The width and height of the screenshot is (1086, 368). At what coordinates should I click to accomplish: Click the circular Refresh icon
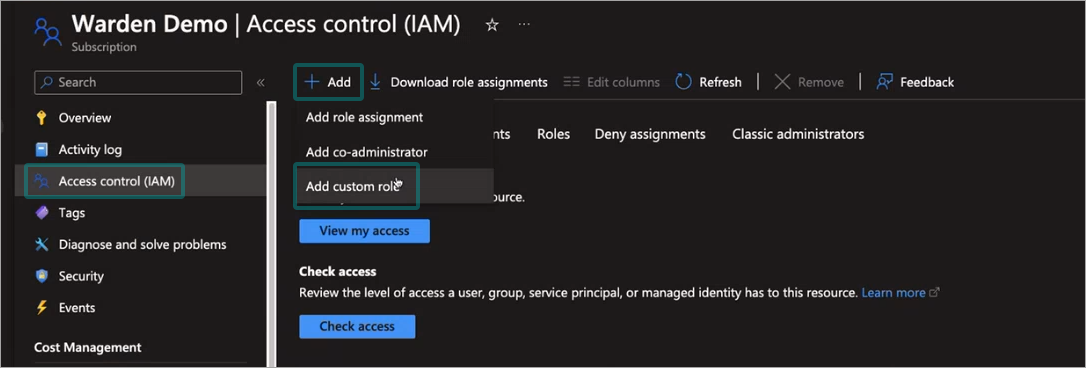pos(684,82)
